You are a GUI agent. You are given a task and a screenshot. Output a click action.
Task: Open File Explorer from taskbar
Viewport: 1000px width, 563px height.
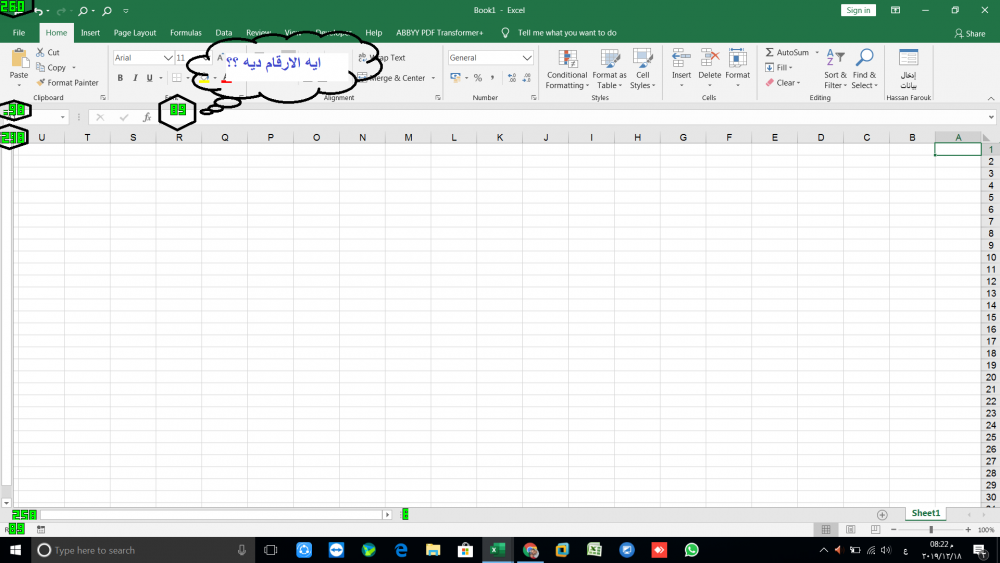coord(433,550)
